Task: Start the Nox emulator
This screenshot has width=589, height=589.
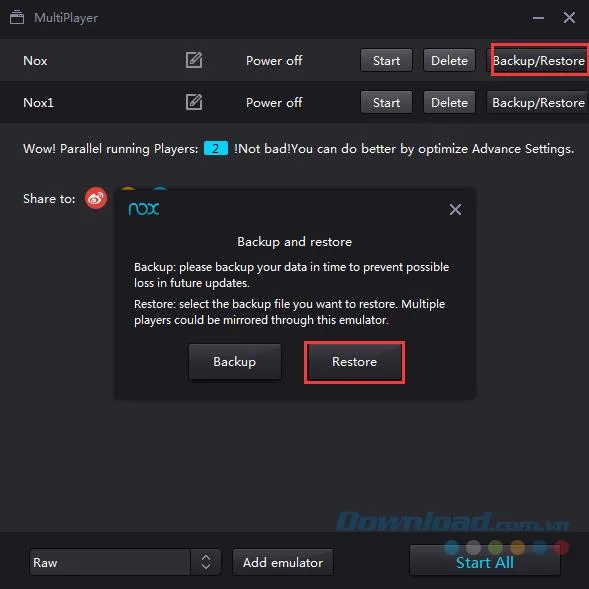Action: [x=386, y=60]
